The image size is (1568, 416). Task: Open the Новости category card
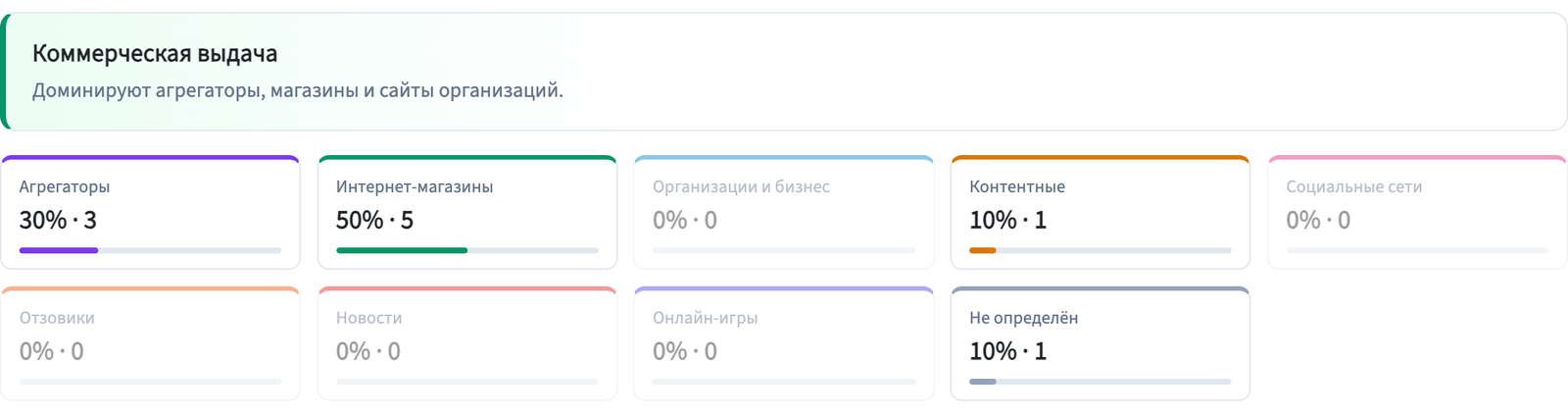(467, 343)
